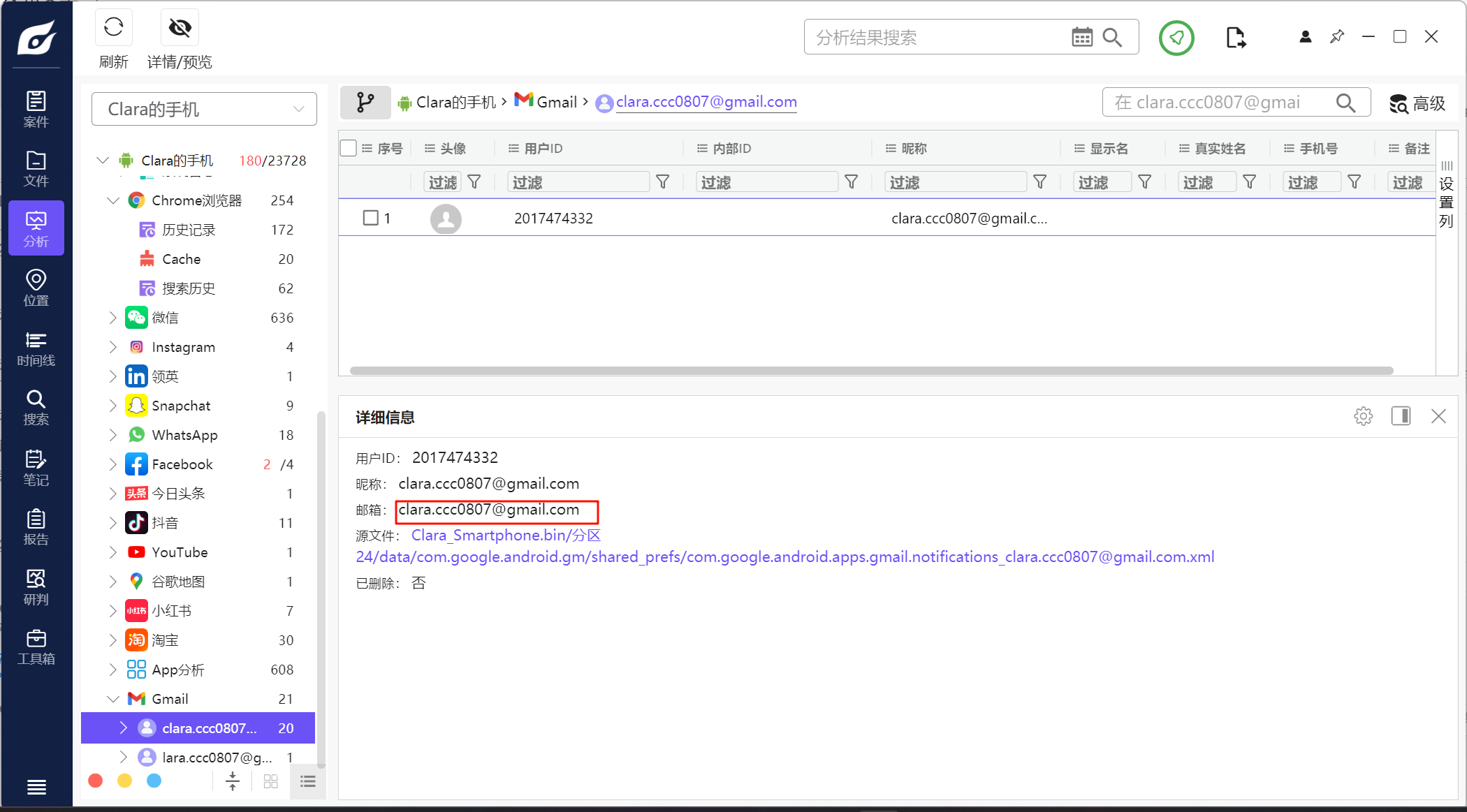1467x812 pixels.
Task: Toggle the detail panel side layout icon
Action: pyautogui.click(x=1401, y=417)
